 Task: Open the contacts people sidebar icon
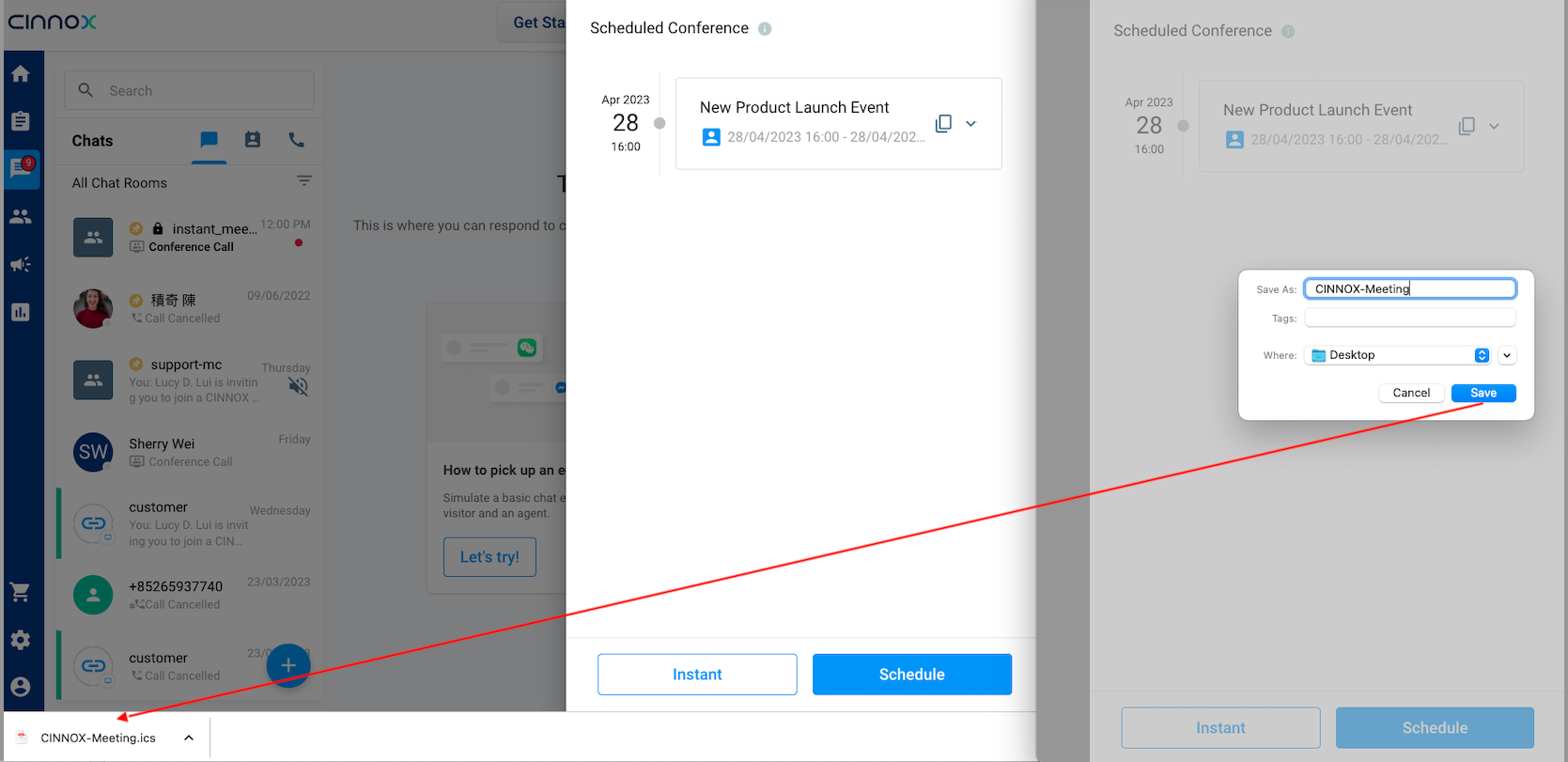[21, 216]
